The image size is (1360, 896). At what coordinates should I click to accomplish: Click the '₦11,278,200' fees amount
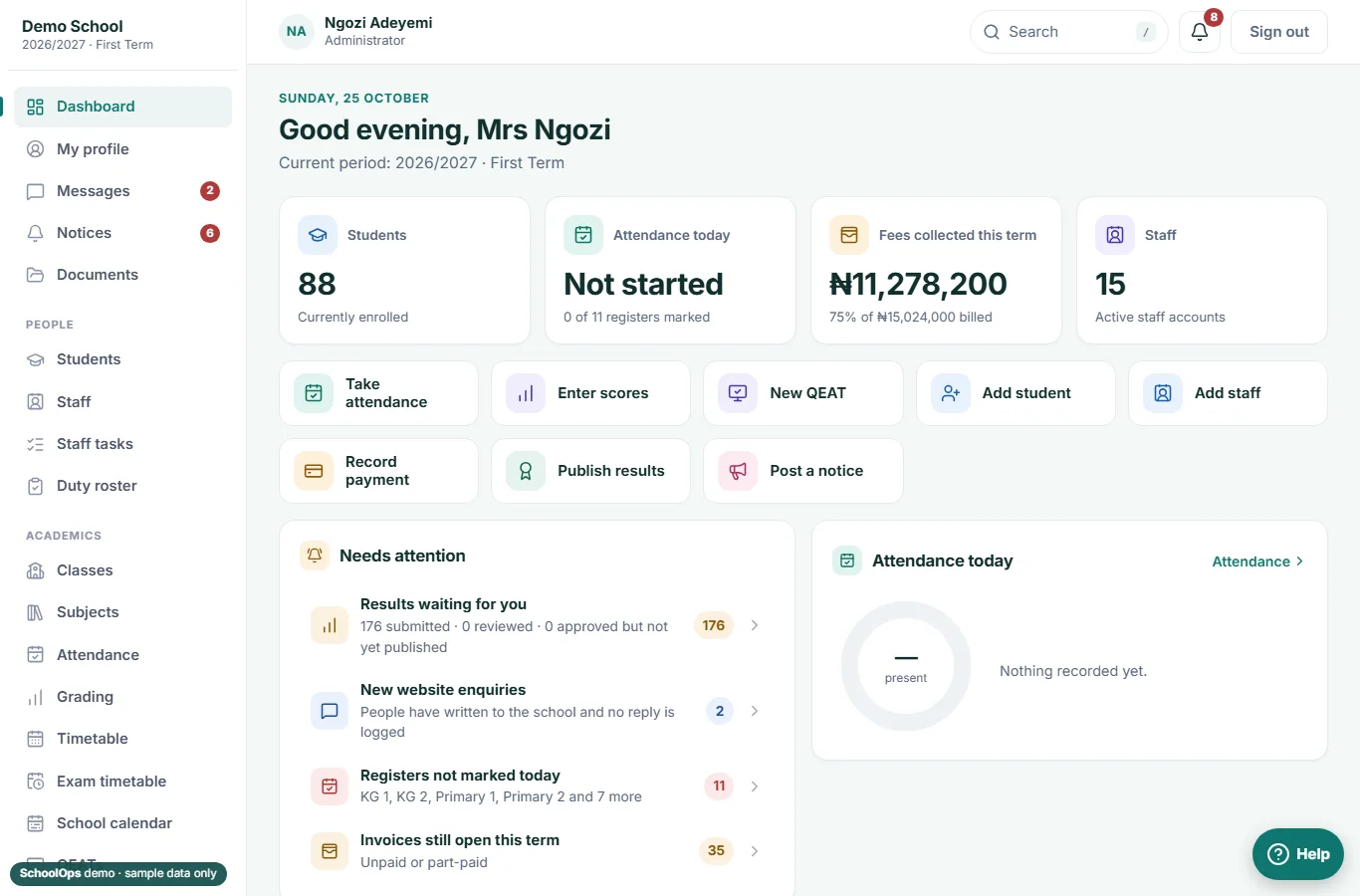point(918,284)
